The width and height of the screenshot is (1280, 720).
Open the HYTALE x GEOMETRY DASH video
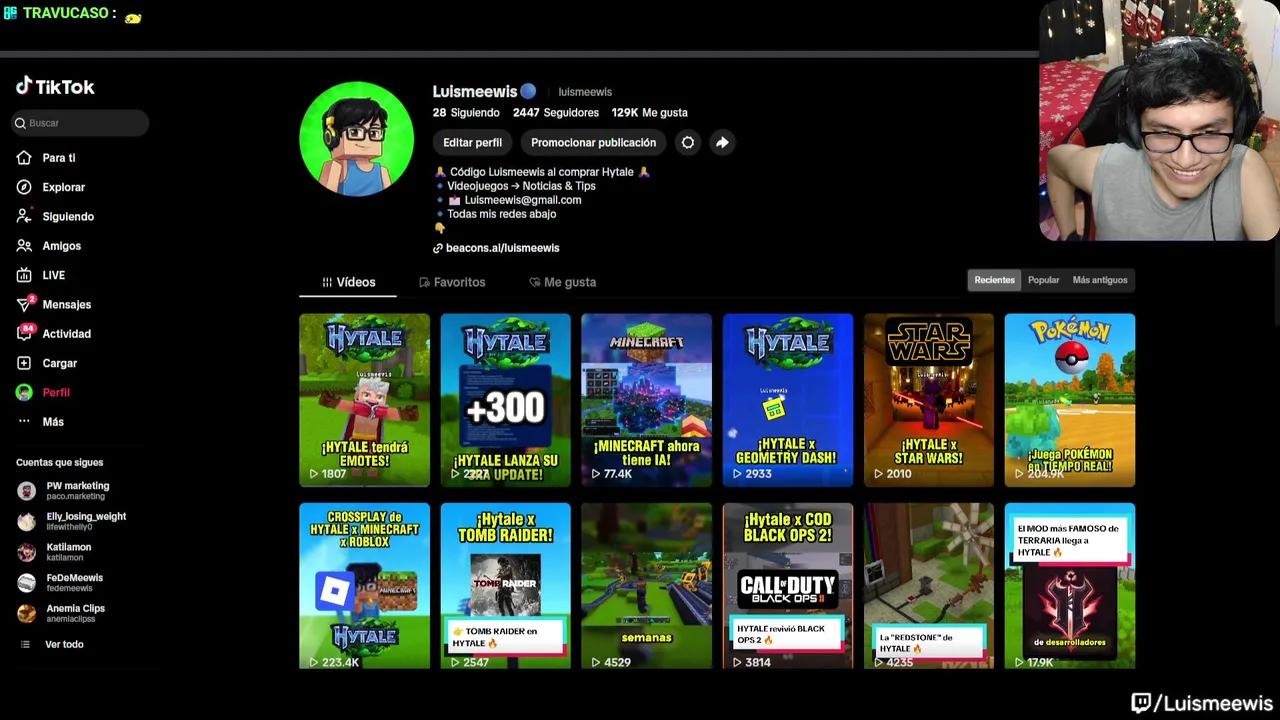coord(788,400)
